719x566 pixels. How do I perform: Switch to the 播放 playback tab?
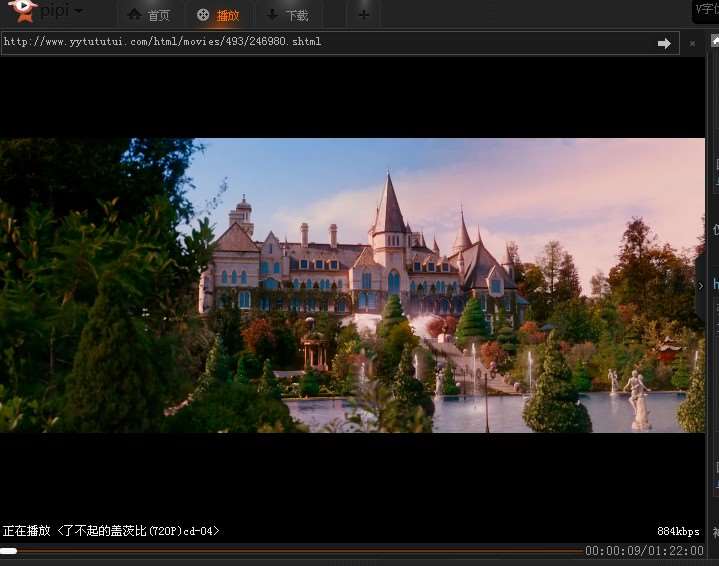(x=218, y=15)
